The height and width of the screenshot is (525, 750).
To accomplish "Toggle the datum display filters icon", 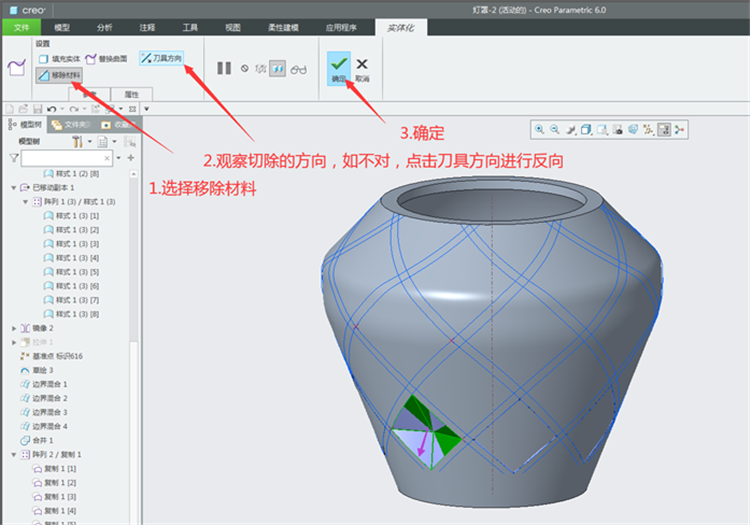I will [x=648, y=130].
